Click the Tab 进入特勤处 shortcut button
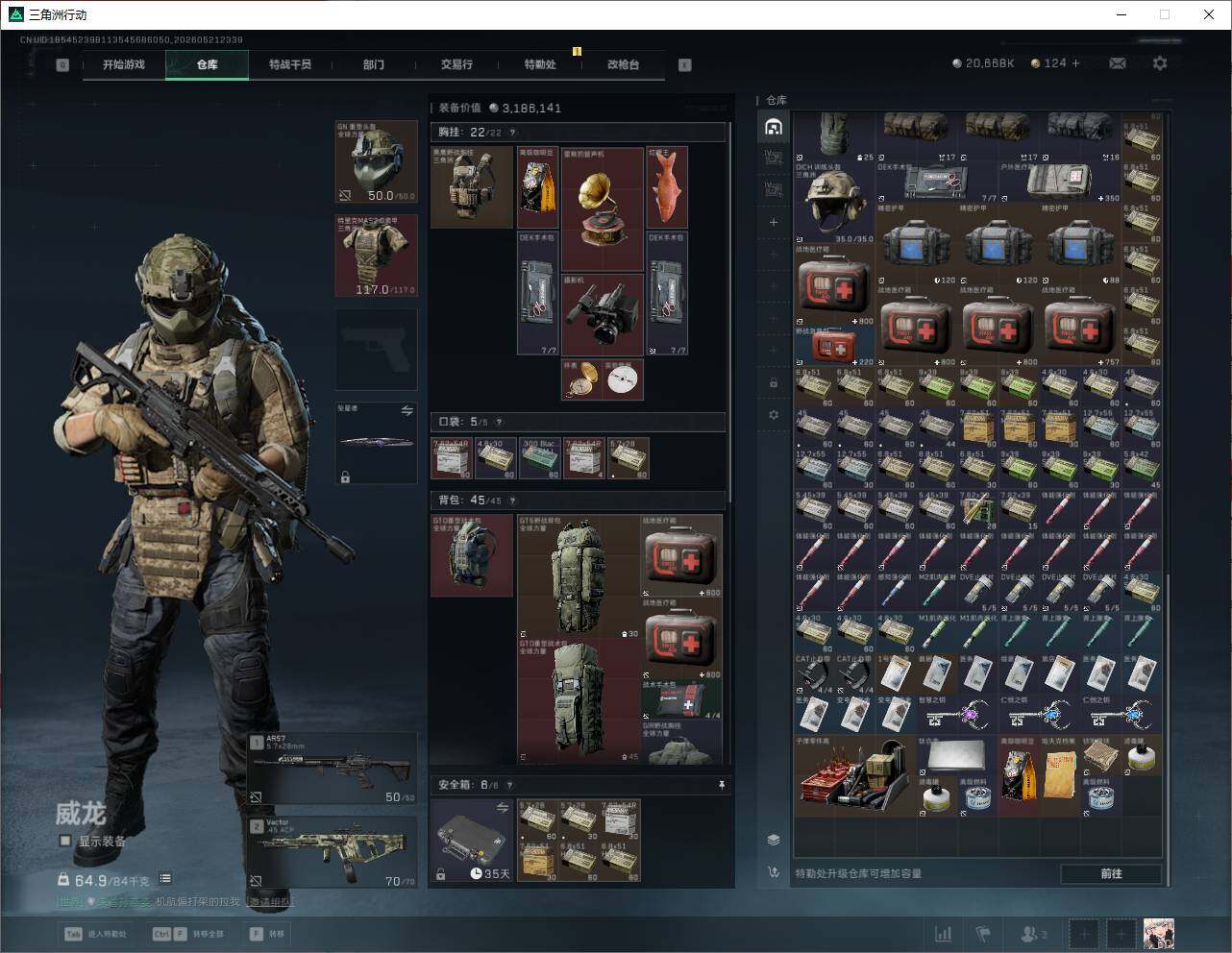Viewport: 1232px width, 953px height. coord(95,934)
